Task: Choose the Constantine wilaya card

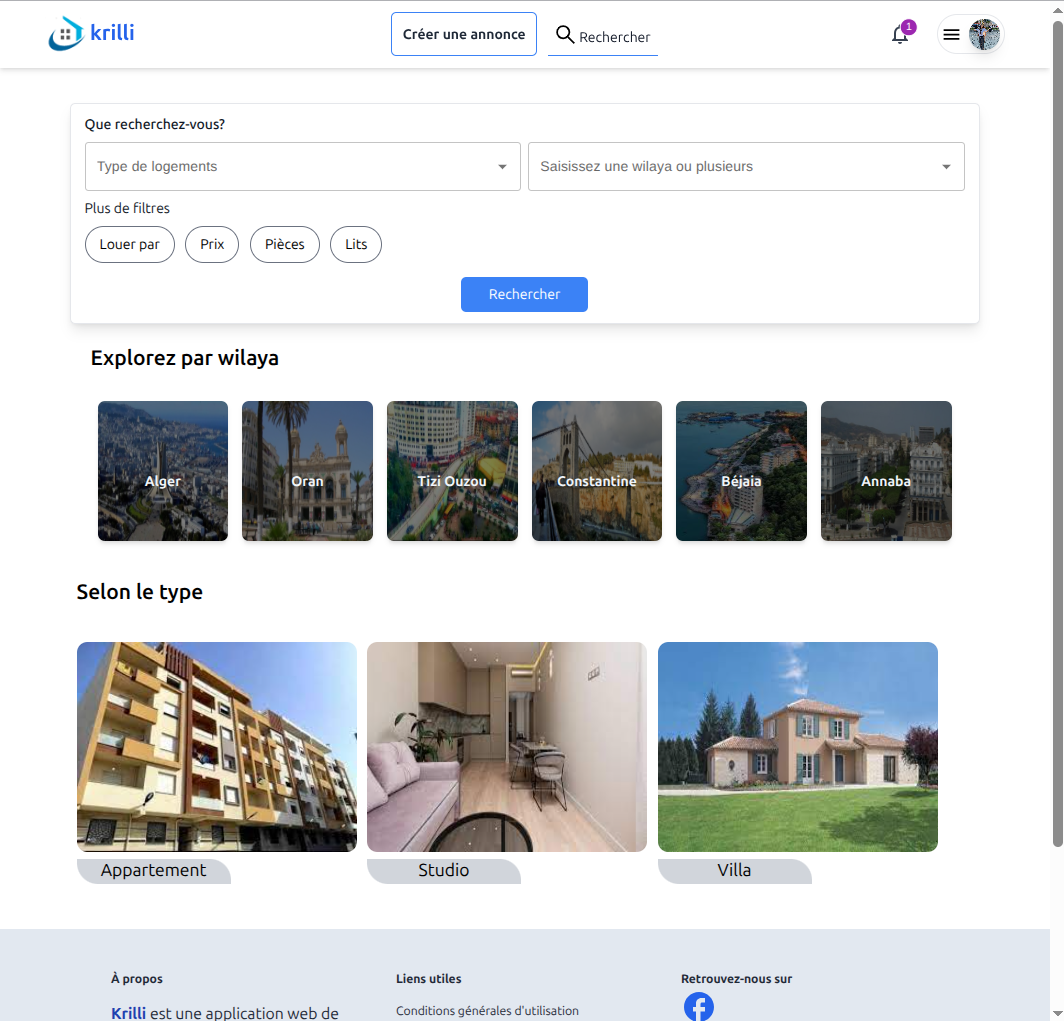Action: coord(597,471)
